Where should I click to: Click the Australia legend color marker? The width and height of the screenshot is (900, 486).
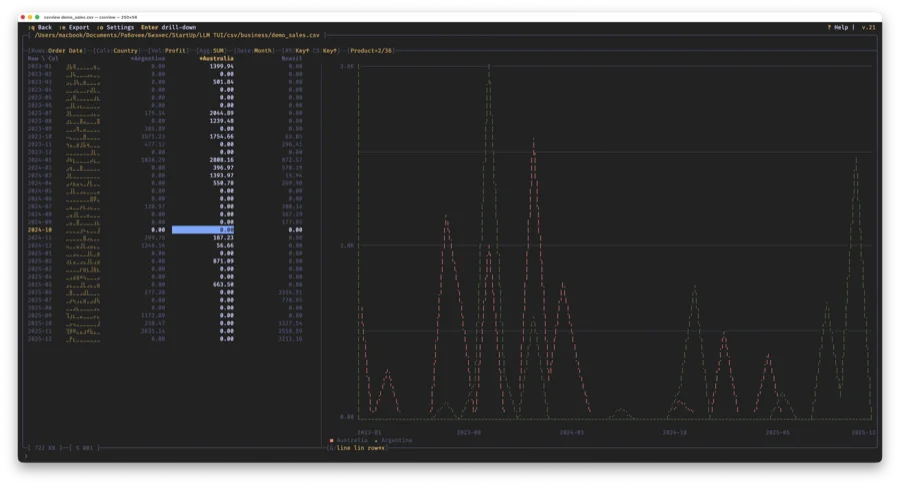pos(332,440)
